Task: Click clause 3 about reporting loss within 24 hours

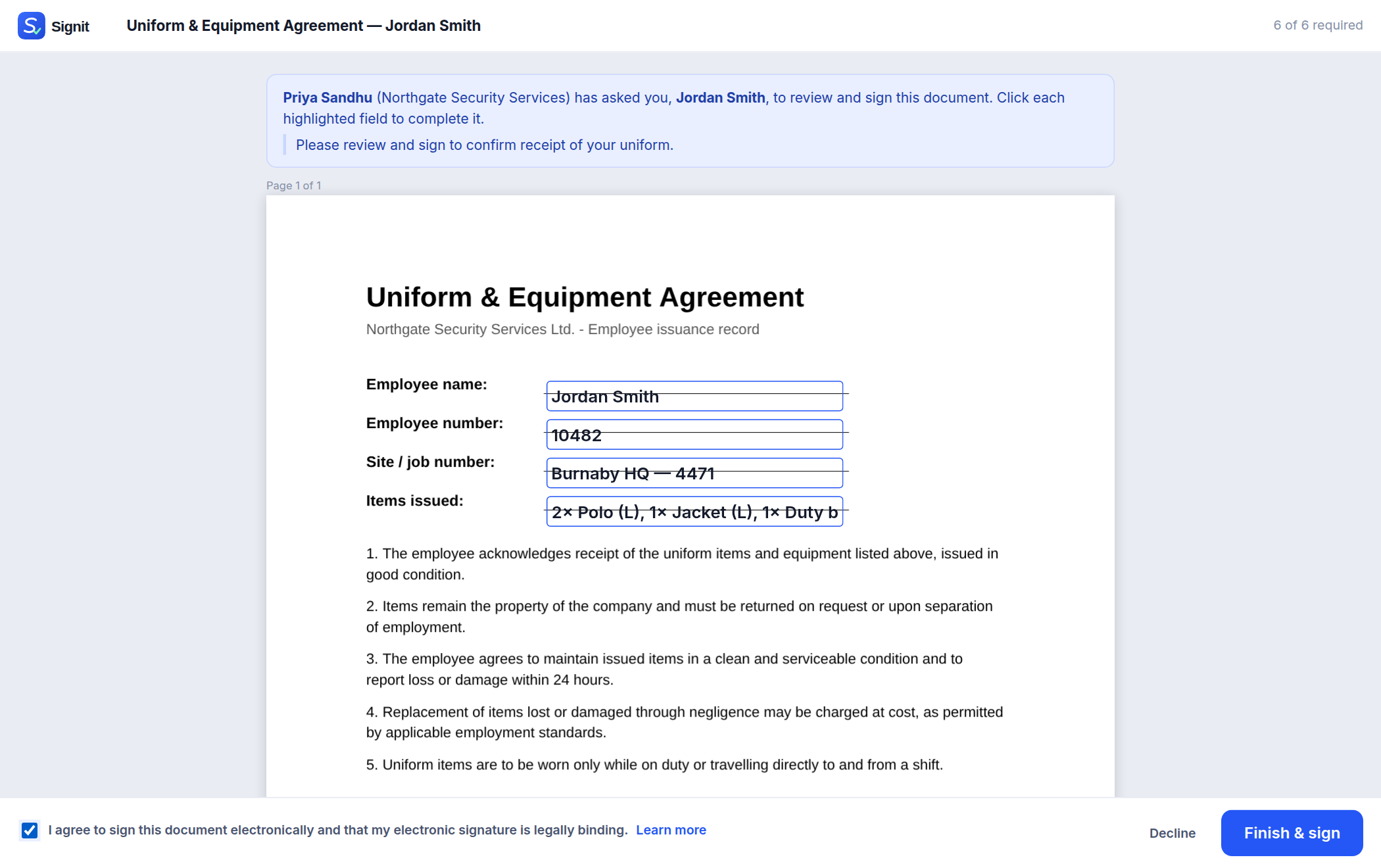Action: point(664,669)
